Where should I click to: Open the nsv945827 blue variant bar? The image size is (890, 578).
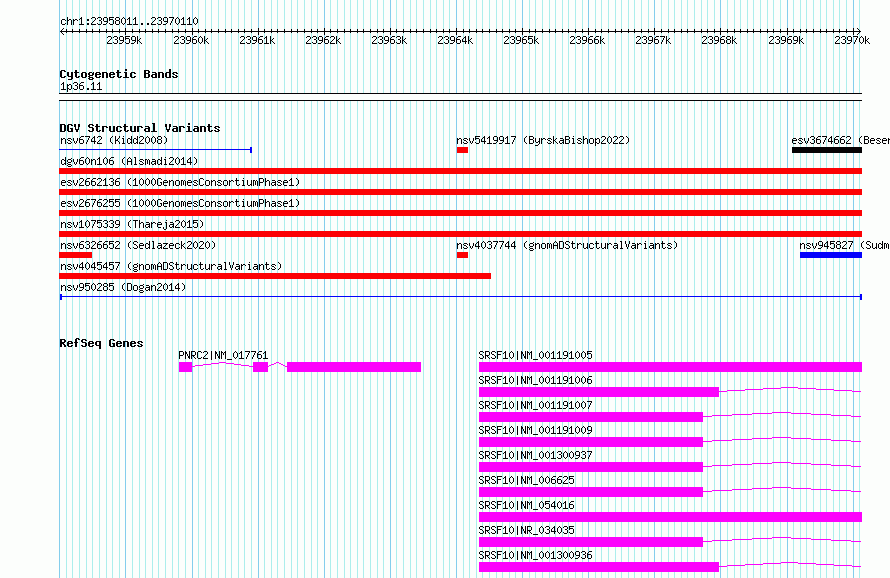point(830,255)
